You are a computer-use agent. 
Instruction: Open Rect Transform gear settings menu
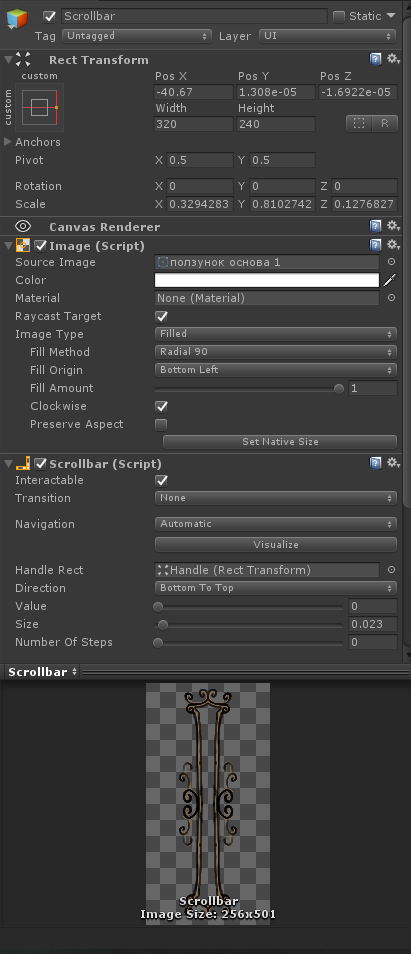click(x=393, y=59)
